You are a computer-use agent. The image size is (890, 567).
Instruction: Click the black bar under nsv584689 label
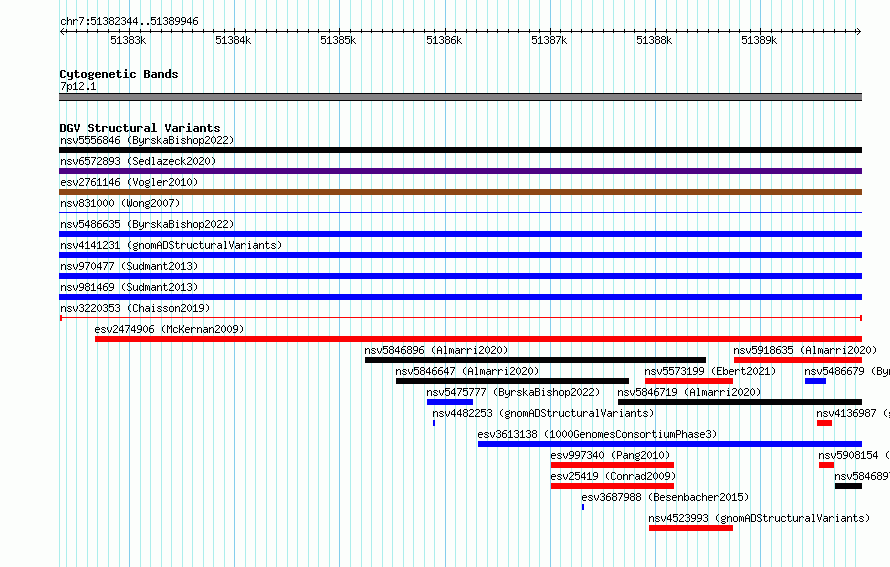[849, 486]
